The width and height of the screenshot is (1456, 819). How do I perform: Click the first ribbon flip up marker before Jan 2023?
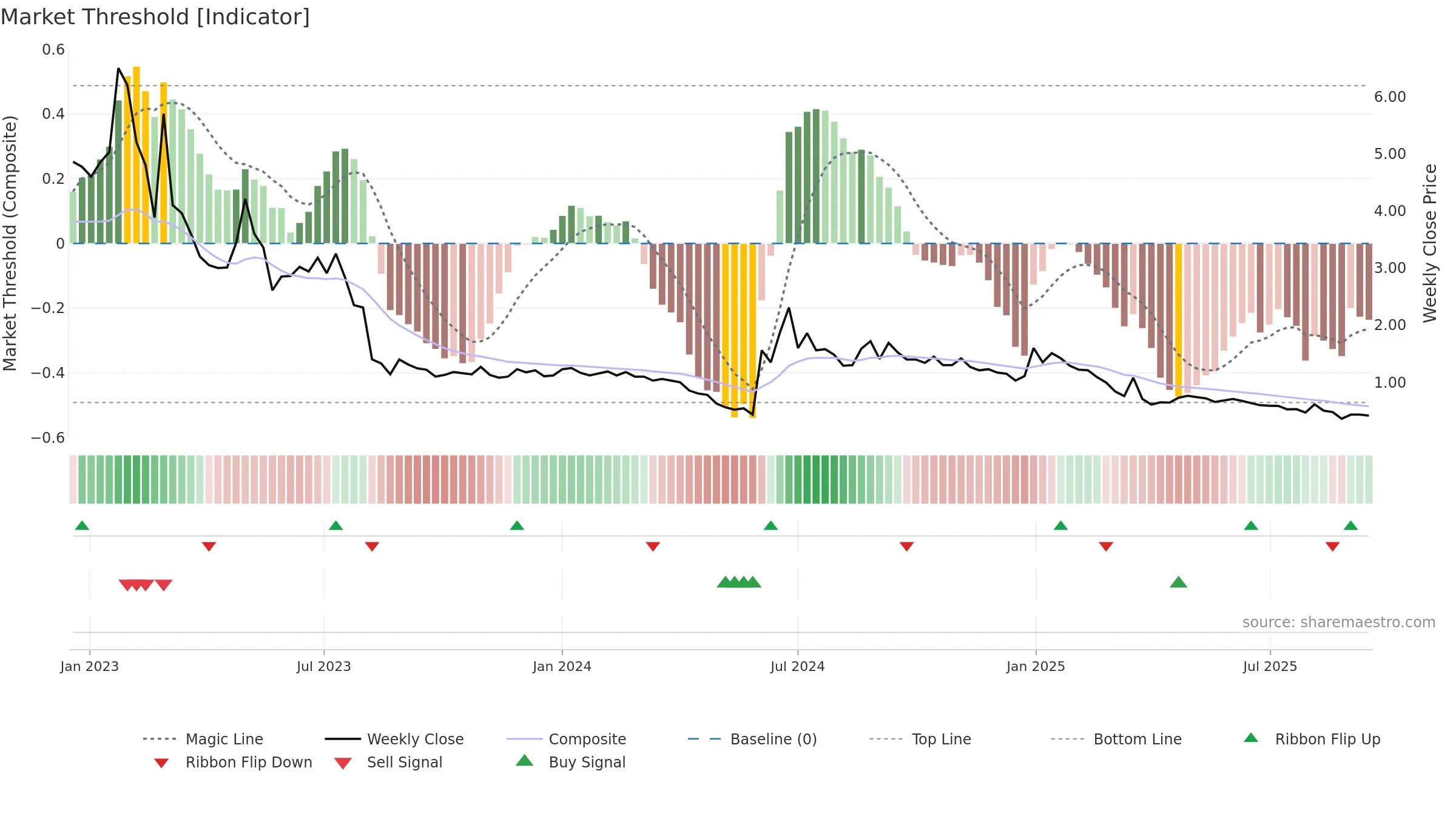tap(82, 525)
